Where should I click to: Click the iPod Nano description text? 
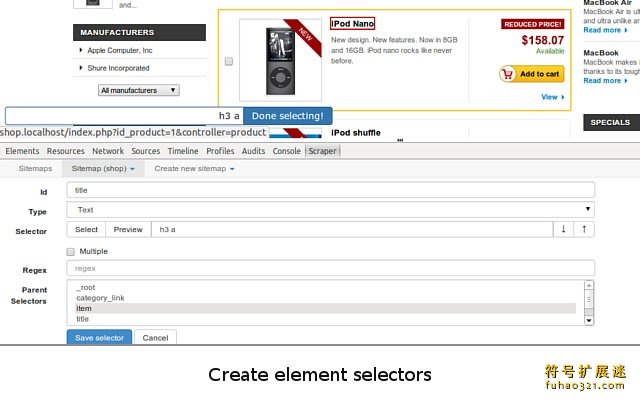(x=394, y=50)
